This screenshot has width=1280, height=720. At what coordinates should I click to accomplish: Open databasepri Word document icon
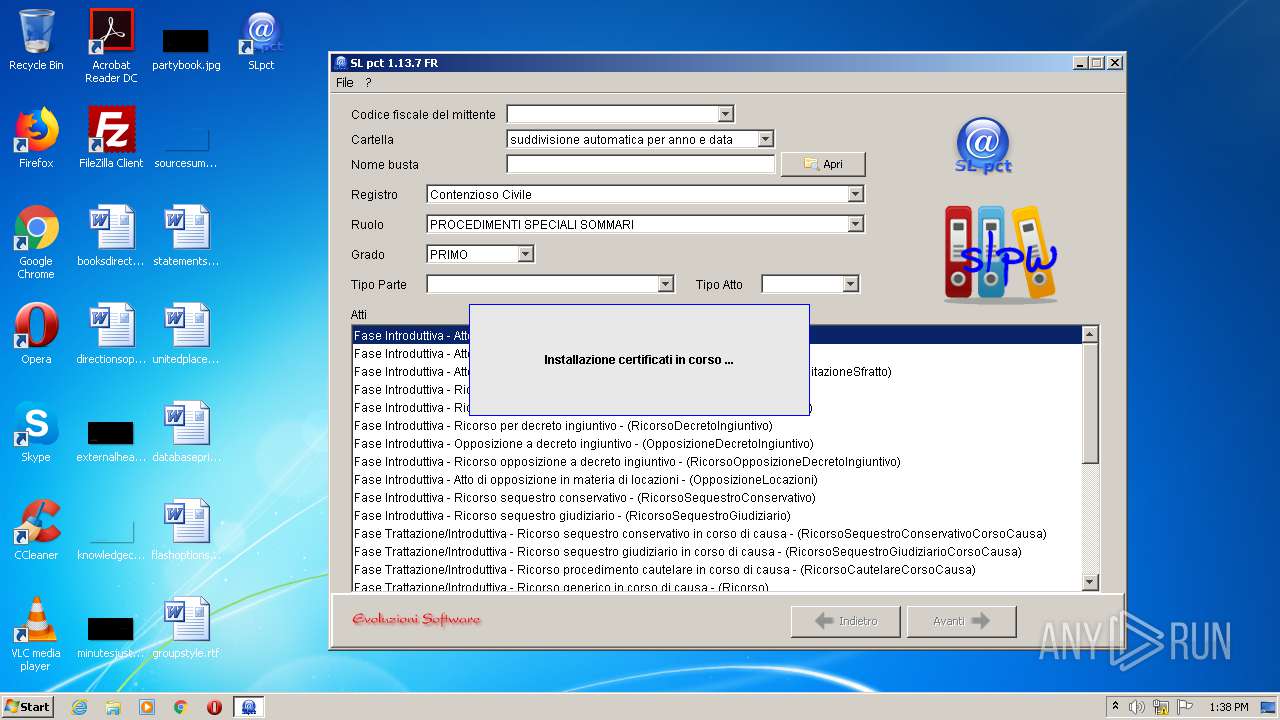(x=186, y=432)
